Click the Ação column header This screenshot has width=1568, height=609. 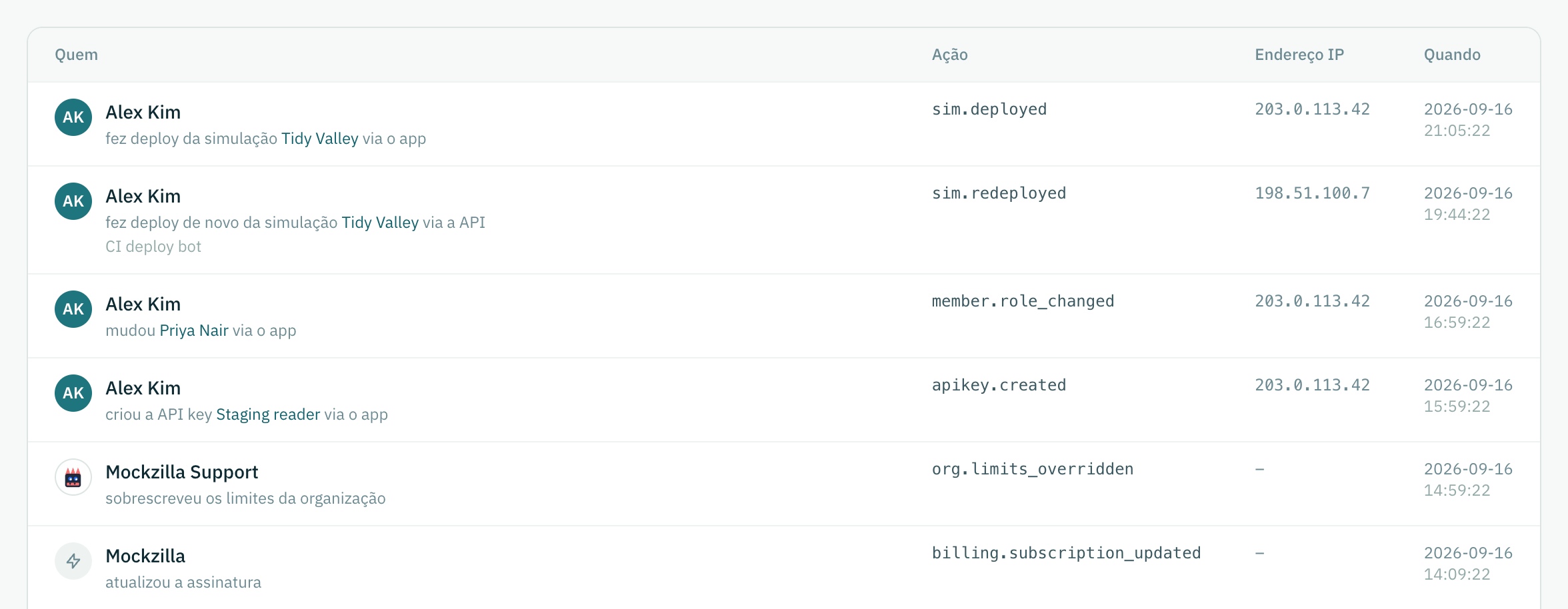(x=950, y=55)
